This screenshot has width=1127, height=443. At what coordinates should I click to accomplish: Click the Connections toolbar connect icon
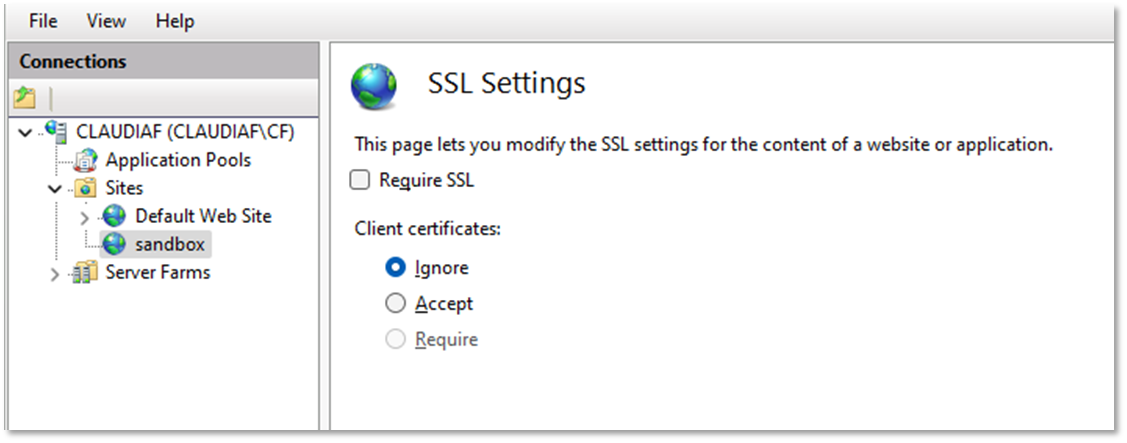(25, 98)
